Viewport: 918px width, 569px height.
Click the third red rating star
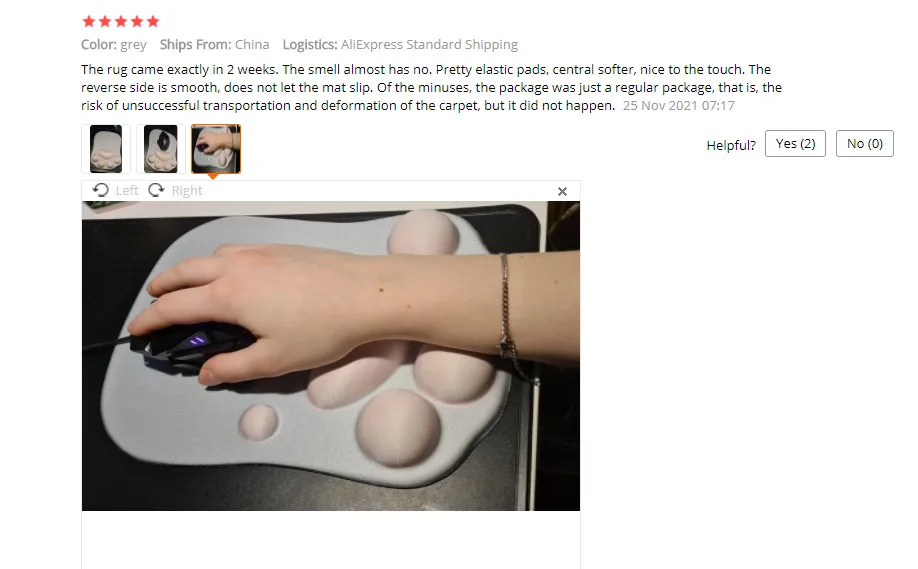[121, 22]
